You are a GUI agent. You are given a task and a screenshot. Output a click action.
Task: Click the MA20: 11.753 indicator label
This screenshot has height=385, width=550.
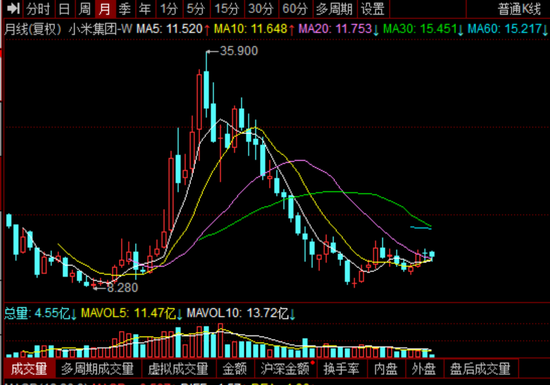point(339,29)
